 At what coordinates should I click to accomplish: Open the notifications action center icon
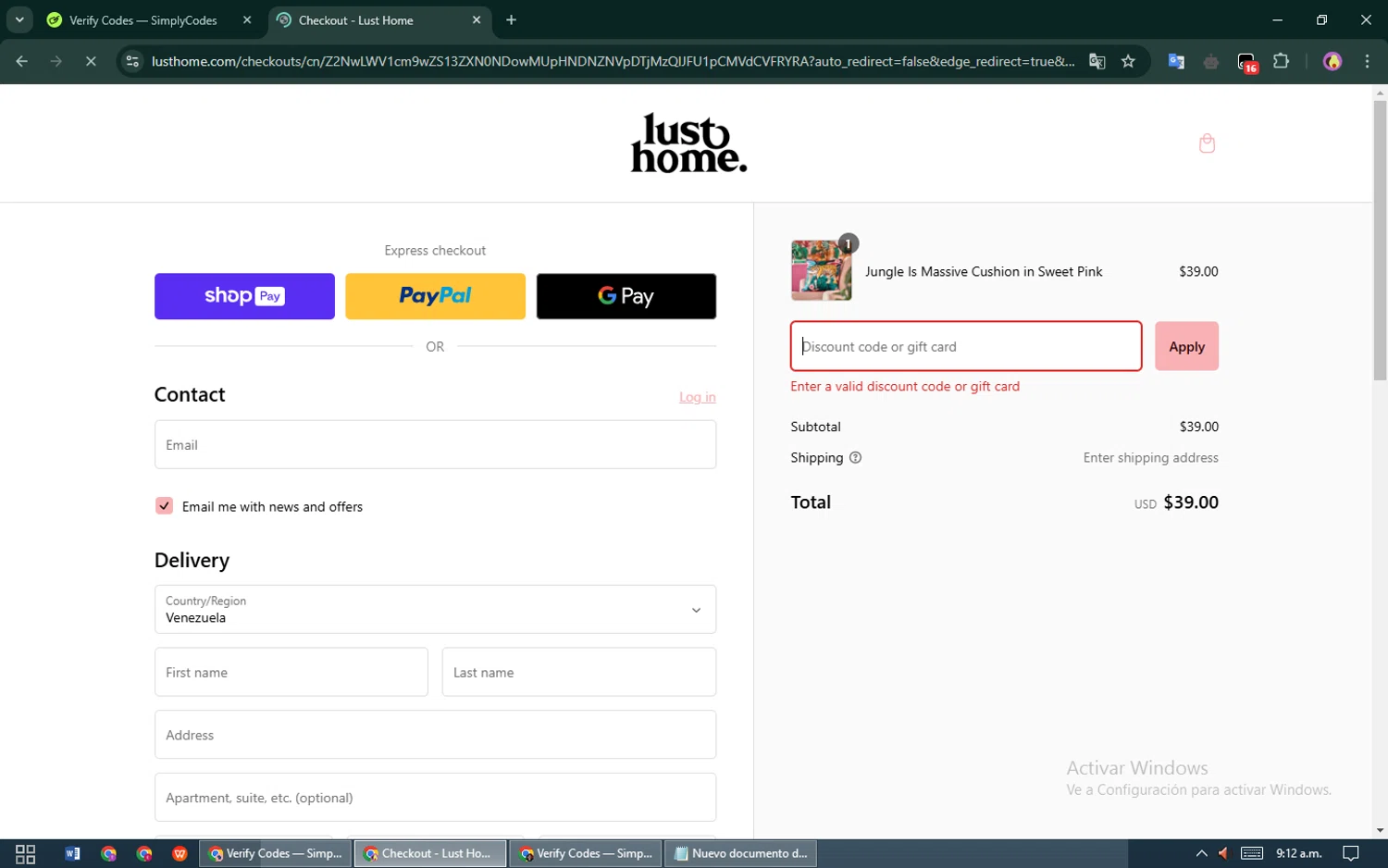point(1351,853)
